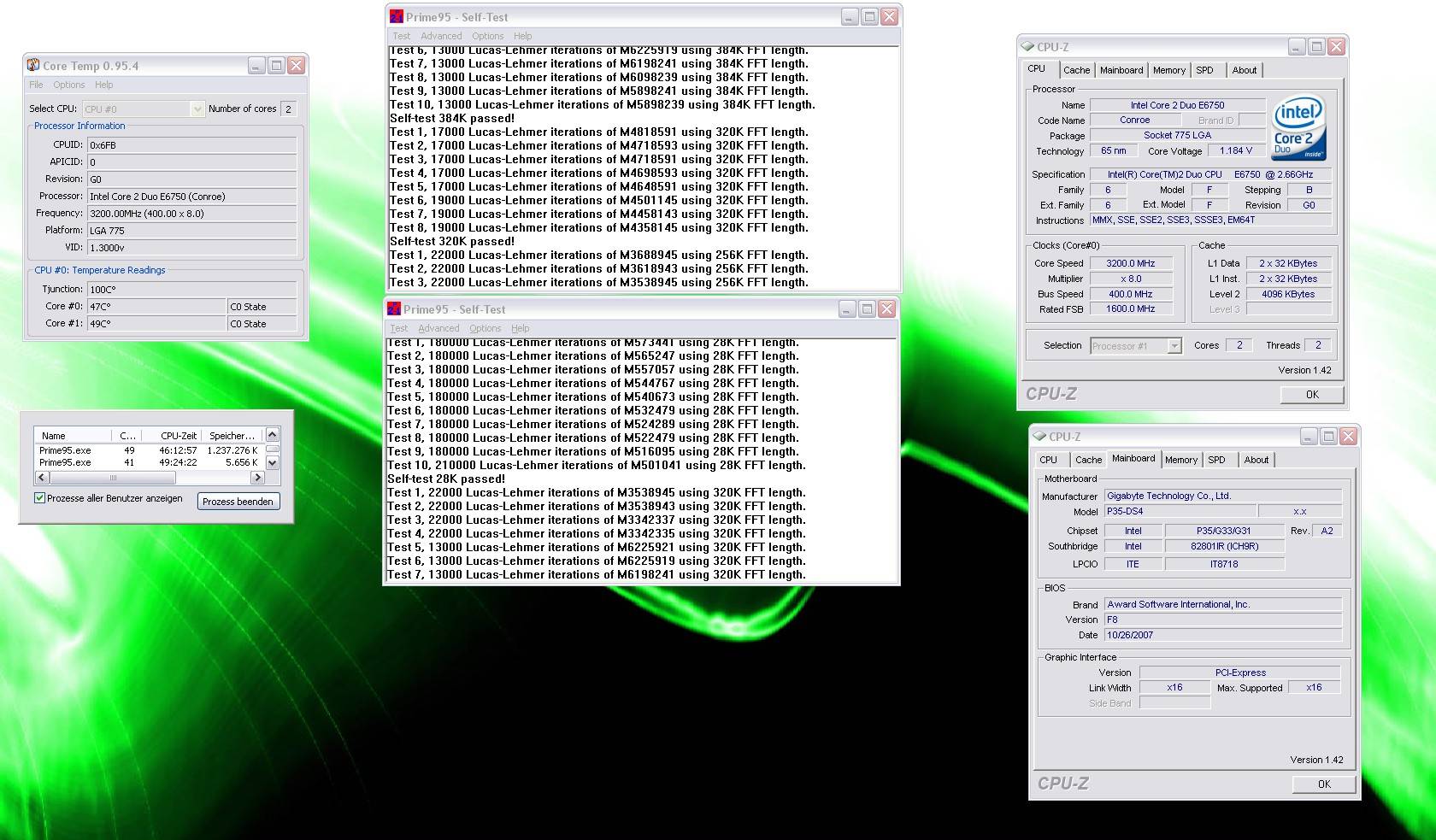1436x840 pixels.
Task: Click process list scroll down arrow
Action: tap(272, 463)
